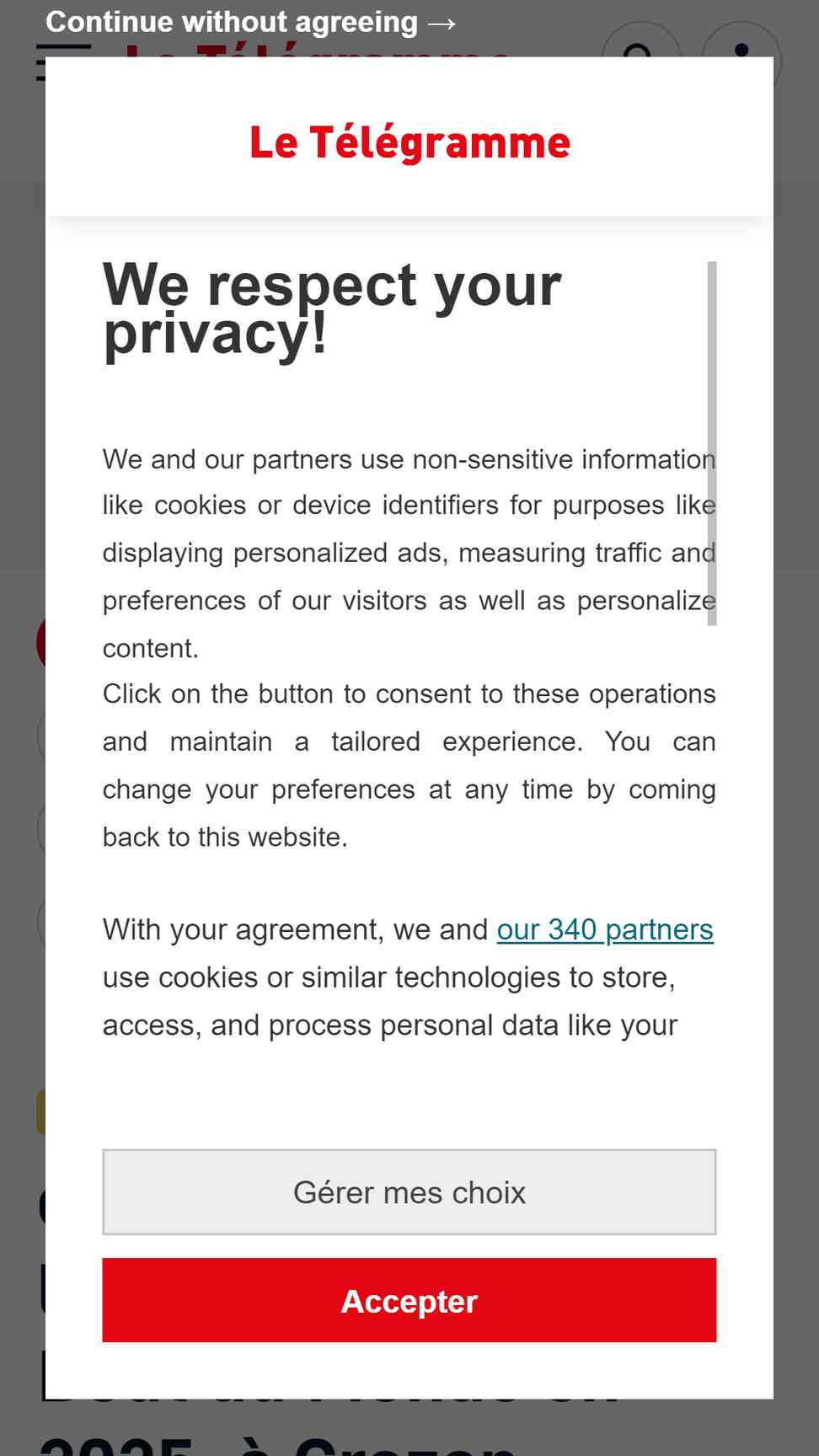This screenshot has width=819, height=1456.
Task: Click the paragraph about non-sensitive information
Action: (x=409, y=554)
